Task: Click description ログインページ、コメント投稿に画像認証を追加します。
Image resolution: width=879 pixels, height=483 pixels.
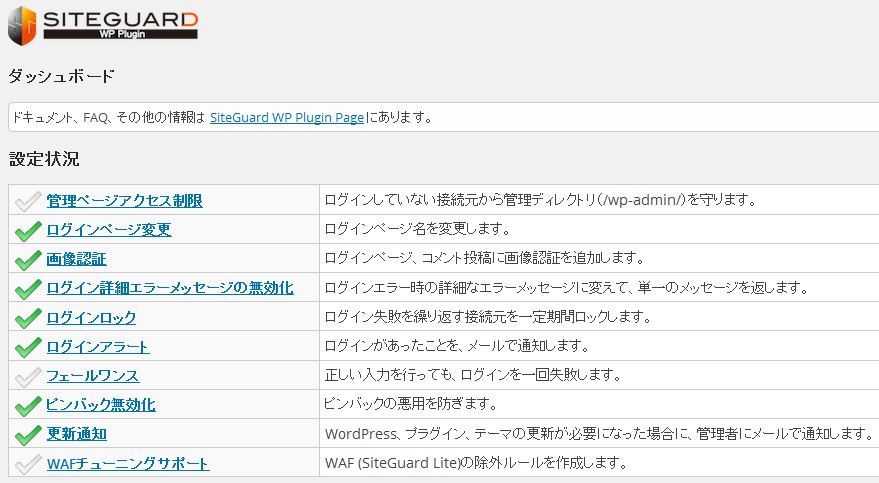Action: pyautogui.click(x=485, y=258)
